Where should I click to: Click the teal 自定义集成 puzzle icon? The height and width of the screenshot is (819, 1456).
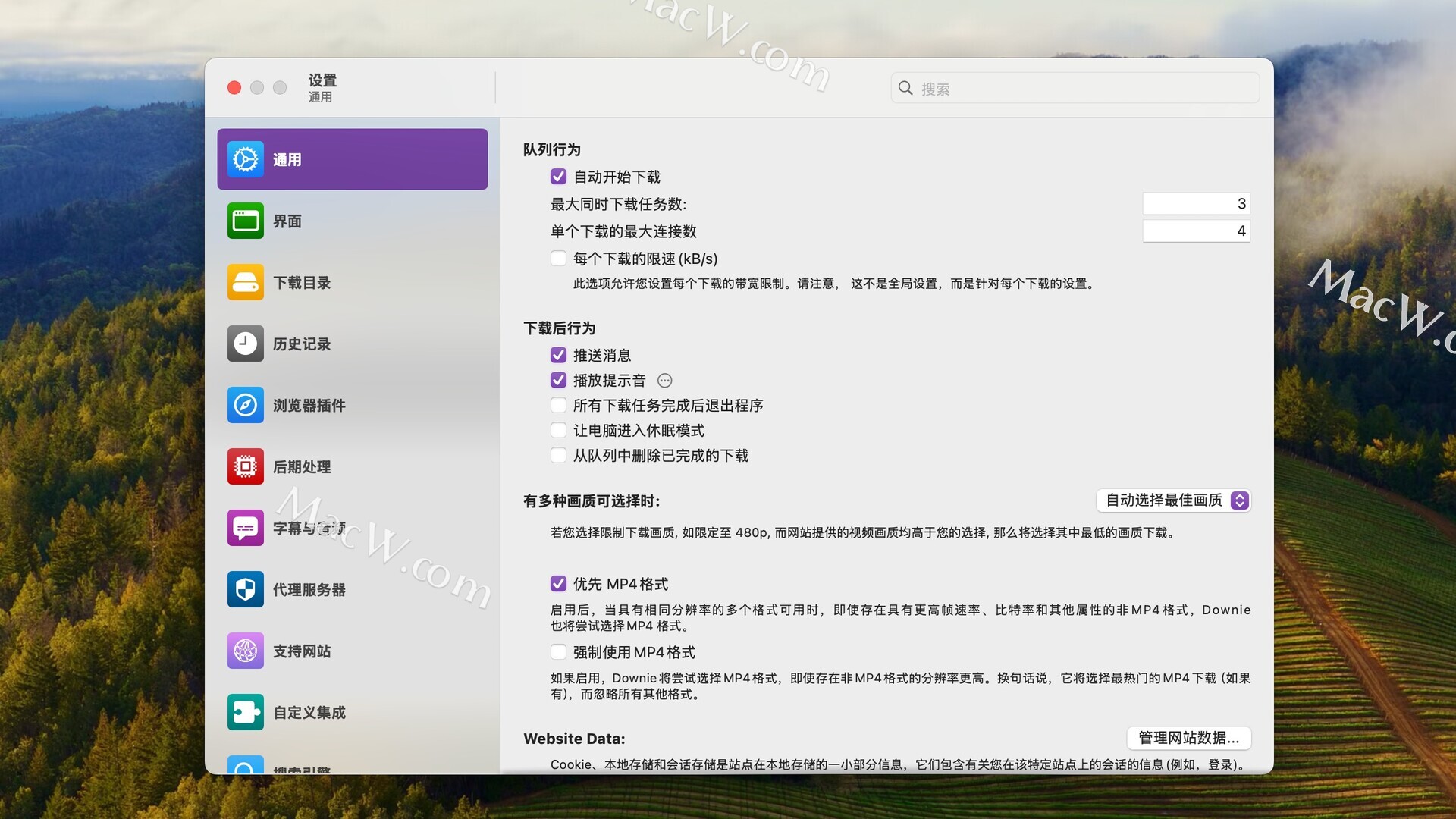(x=245, y=712)
